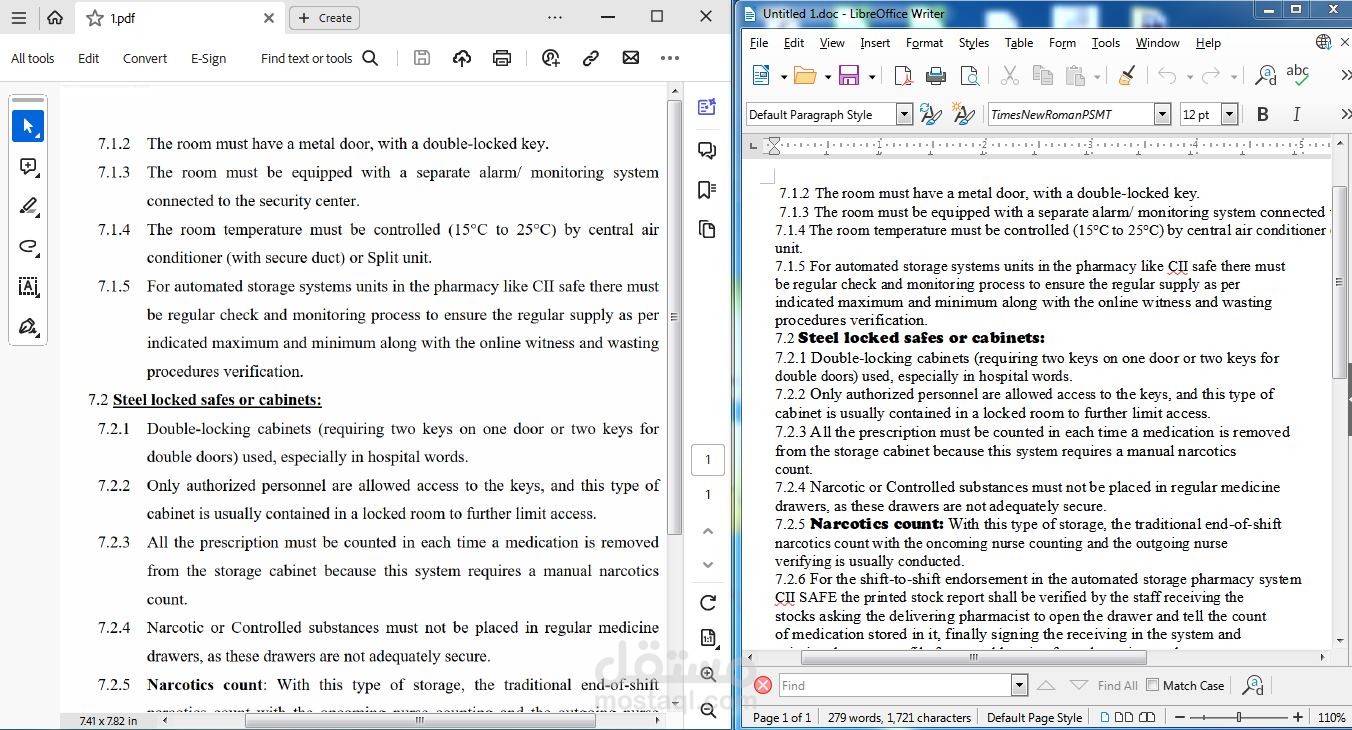The image size is (1352, 730).
Task: Click Update Selected Style icon in Writer
Action: pyautogui.click(x=930, y=114)
